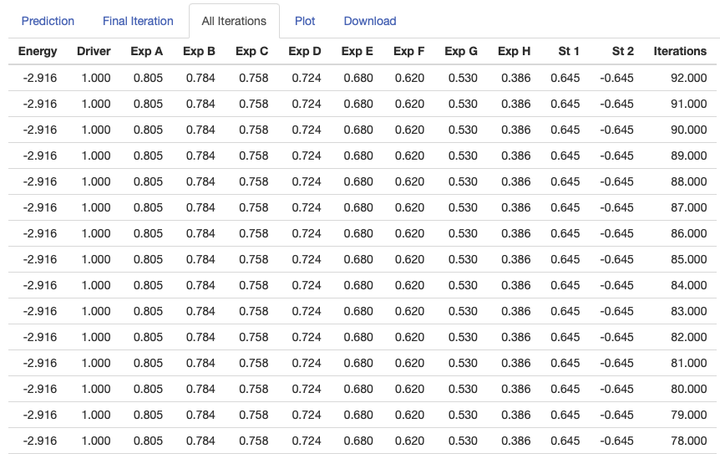Viewport: 720px width, 454px height.
Task: Click the Exp A column header
Action: tap(147, 51)
